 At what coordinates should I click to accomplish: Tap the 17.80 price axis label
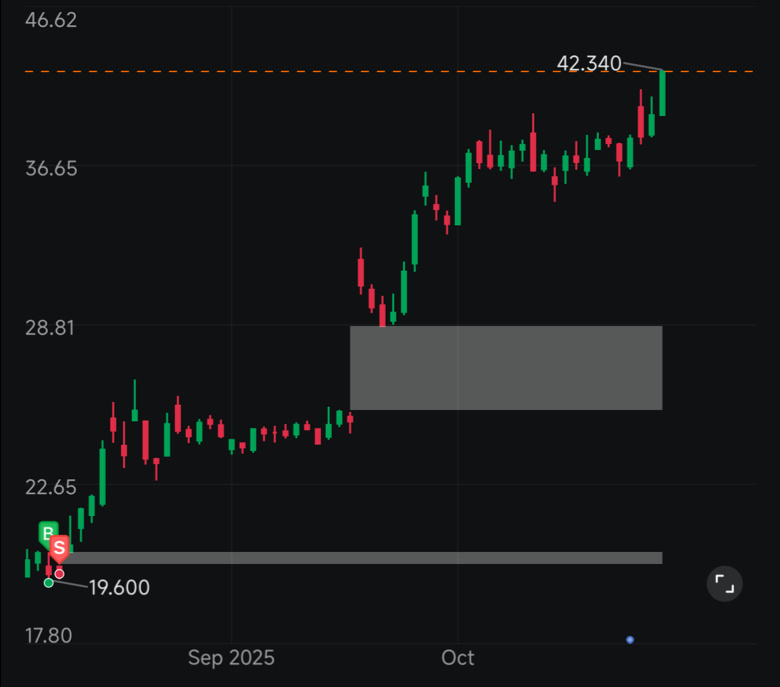tap(49, 635)
